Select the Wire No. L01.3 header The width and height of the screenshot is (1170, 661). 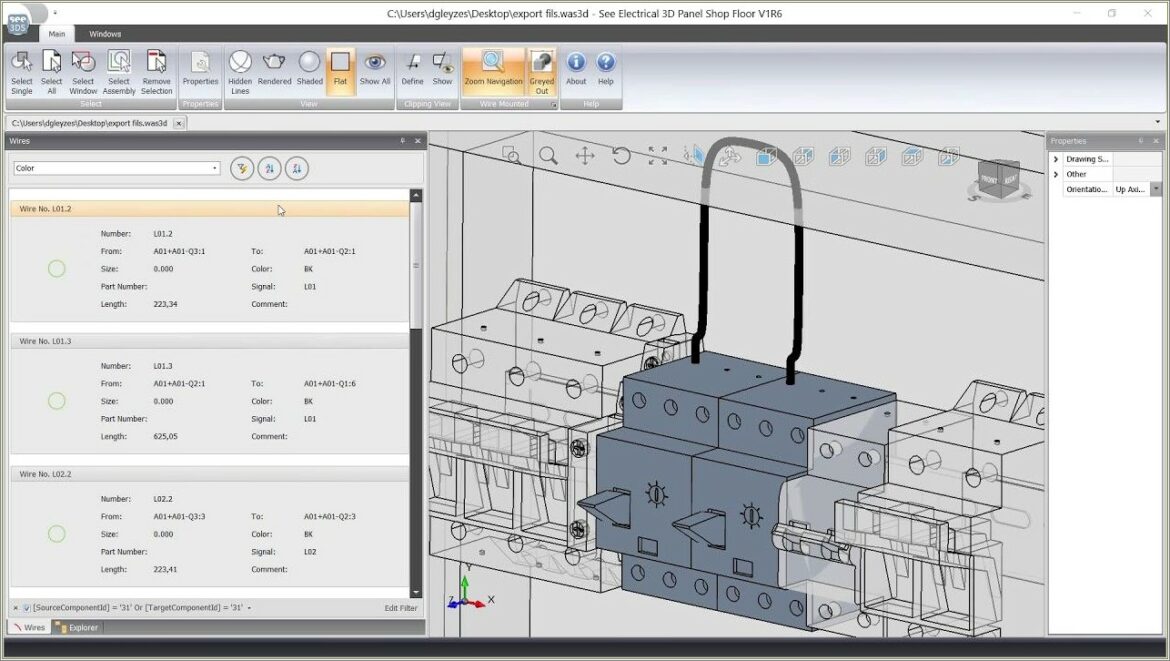210,341
